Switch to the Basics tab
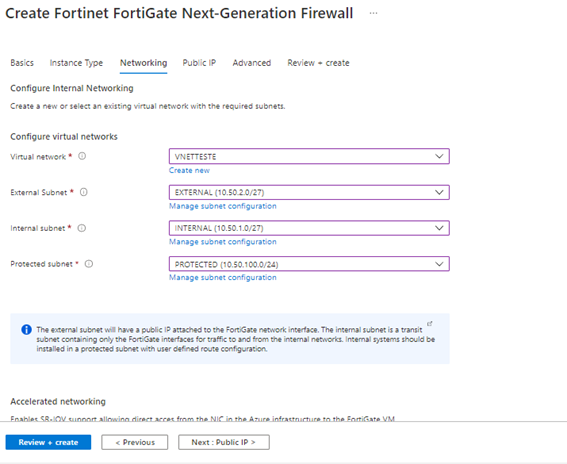 22,63
